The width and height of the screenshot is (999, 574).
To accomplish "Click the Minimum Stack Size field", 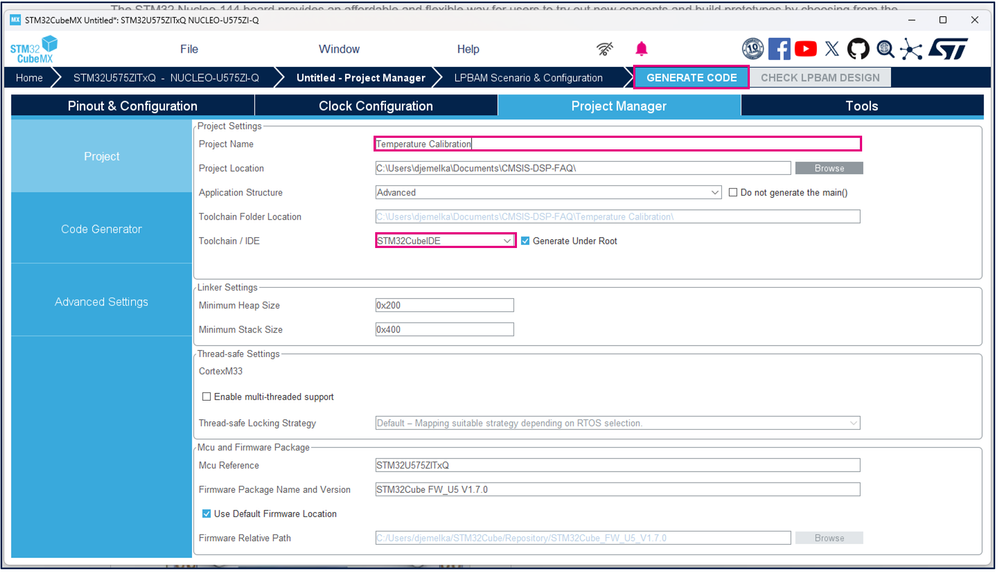I will click(444, 329).
